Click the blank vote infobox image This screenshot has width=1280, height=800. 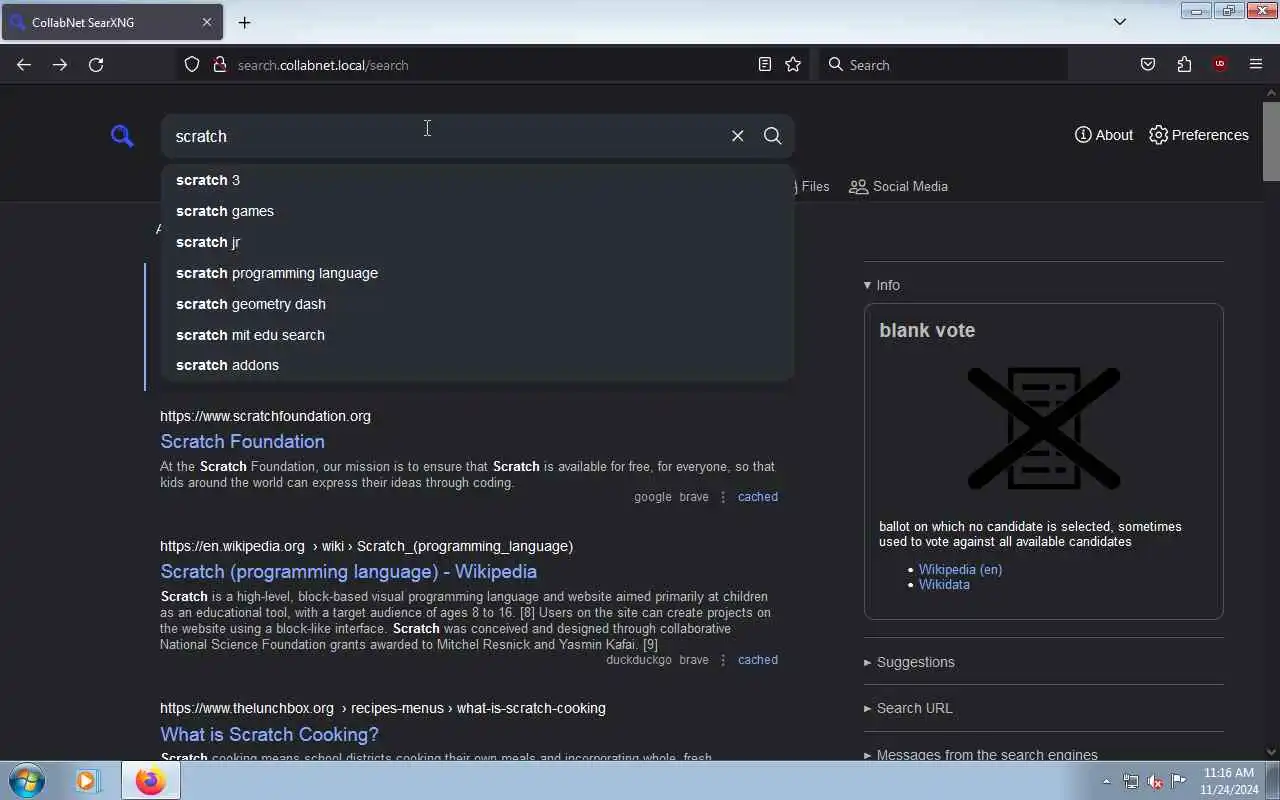point(1043,428)
